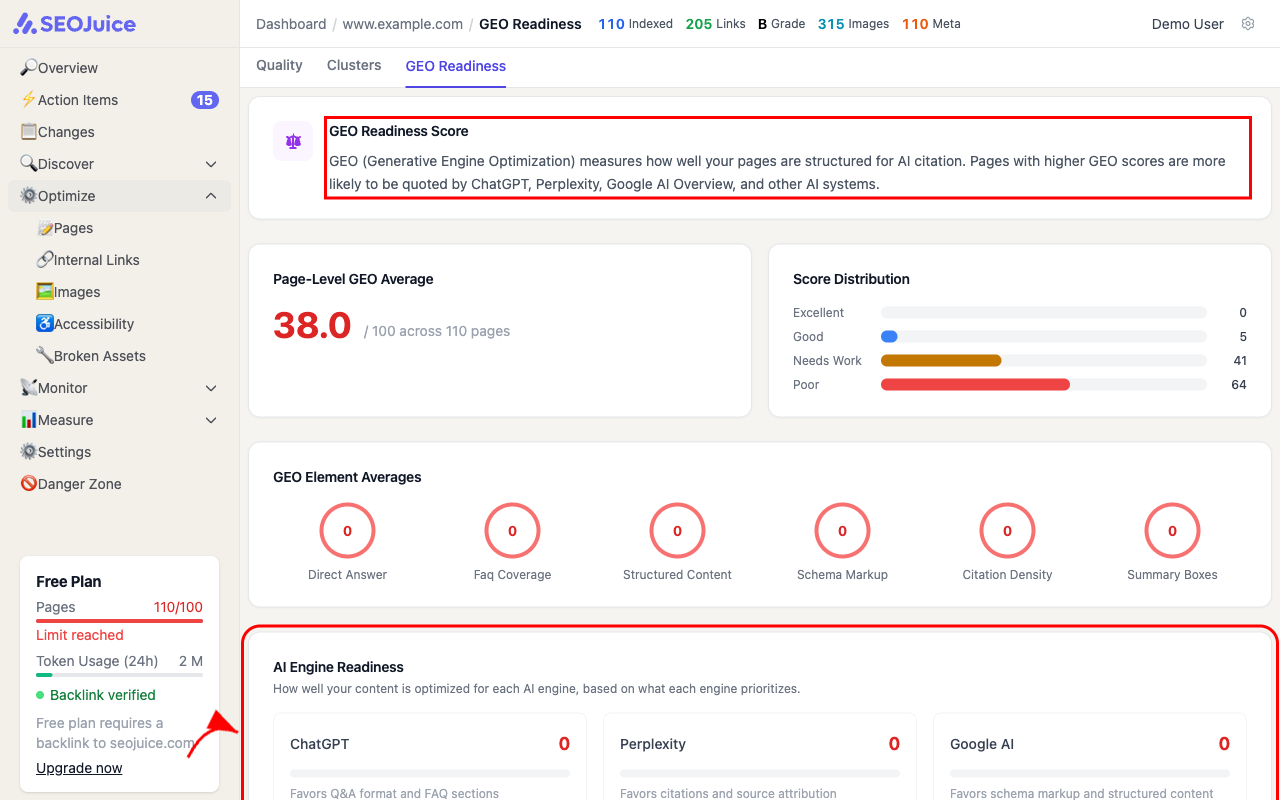Click the Summary Boxes score circle

1172,531
